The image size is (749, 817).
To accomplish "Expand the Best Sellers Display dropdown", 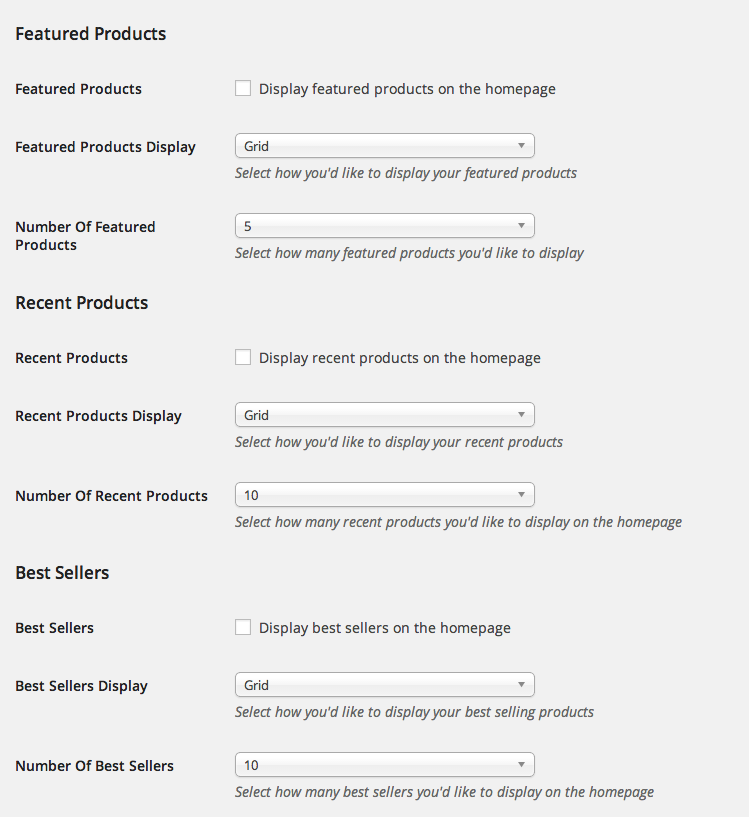I will click(x=385, y=685).
